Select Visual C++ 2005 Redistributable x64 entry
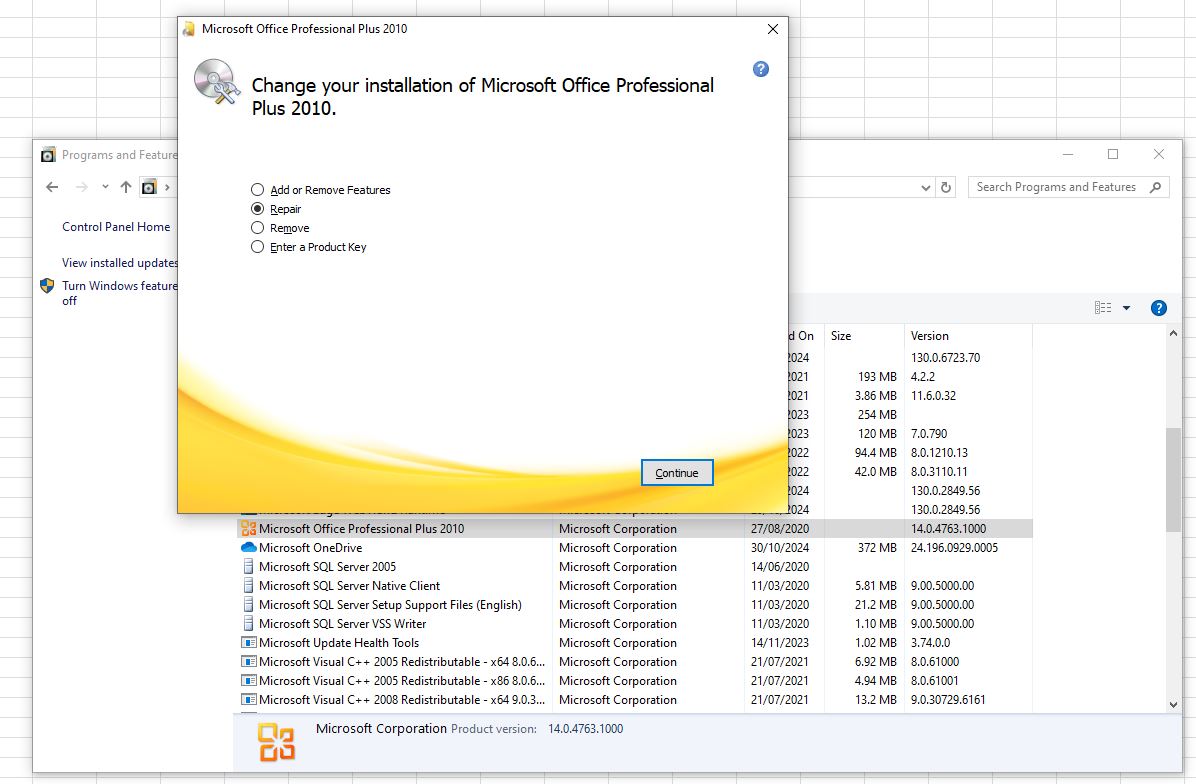The width and height of the screenshot is (1196, 784). click(635, 662)
